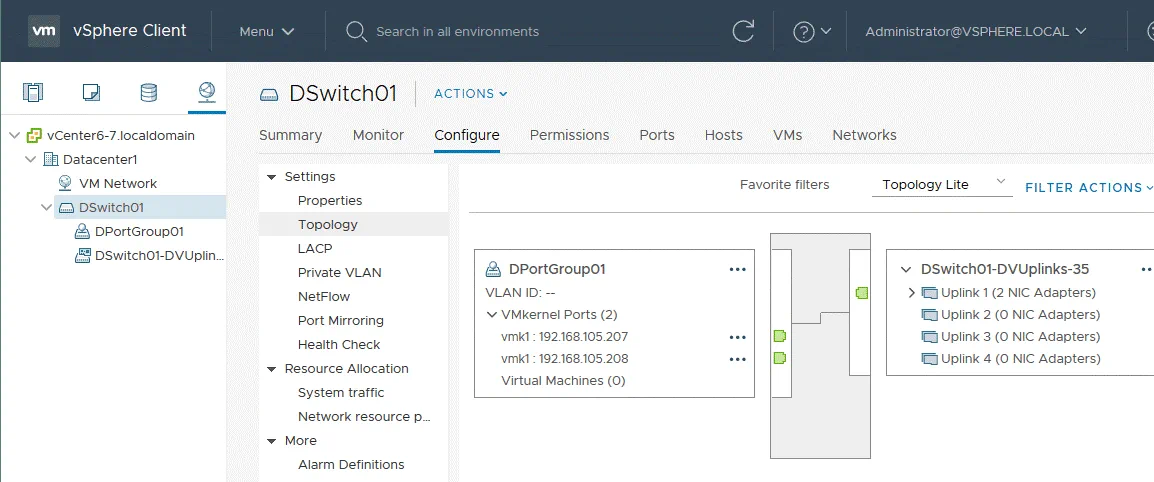
Task: Open the Networking inventory icon
Action: [x=206, y=93]
